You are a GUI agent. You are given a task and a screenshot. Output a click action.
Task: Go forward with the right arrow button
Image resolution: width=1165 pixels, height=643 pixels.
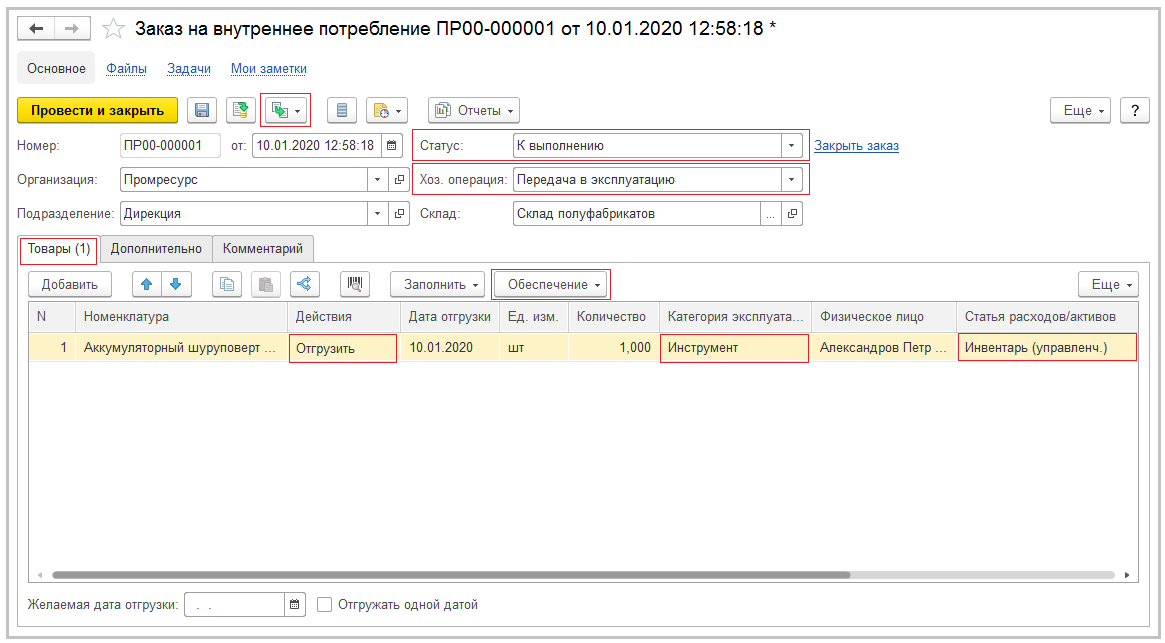[x=72, y=28]
